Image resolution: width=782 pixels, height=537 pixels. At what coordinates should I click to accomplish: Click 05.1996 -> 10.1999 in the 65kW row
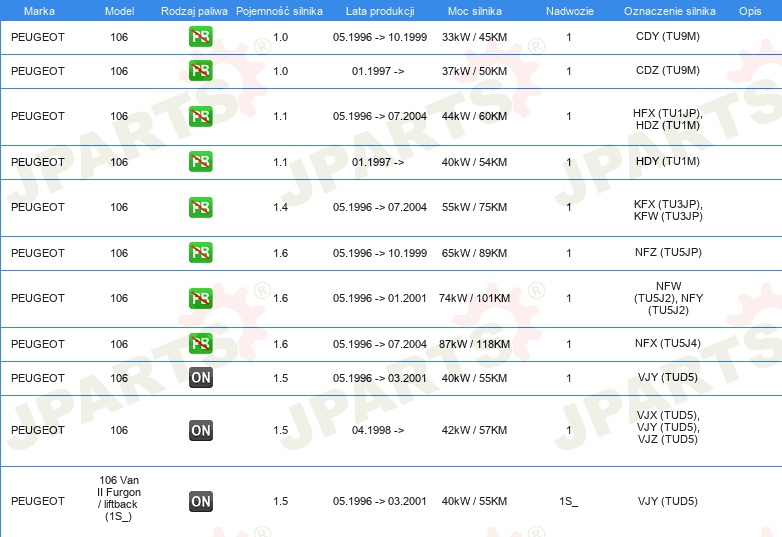[x=380, y=253]
